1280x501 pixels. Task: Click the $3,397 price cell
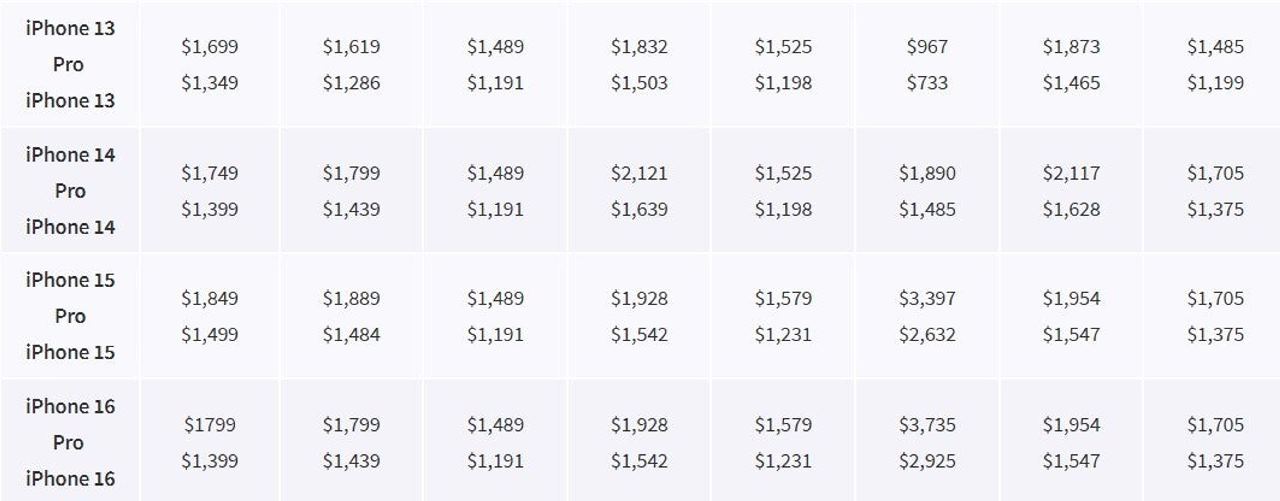pyautogui.click(x=927, y=298)
